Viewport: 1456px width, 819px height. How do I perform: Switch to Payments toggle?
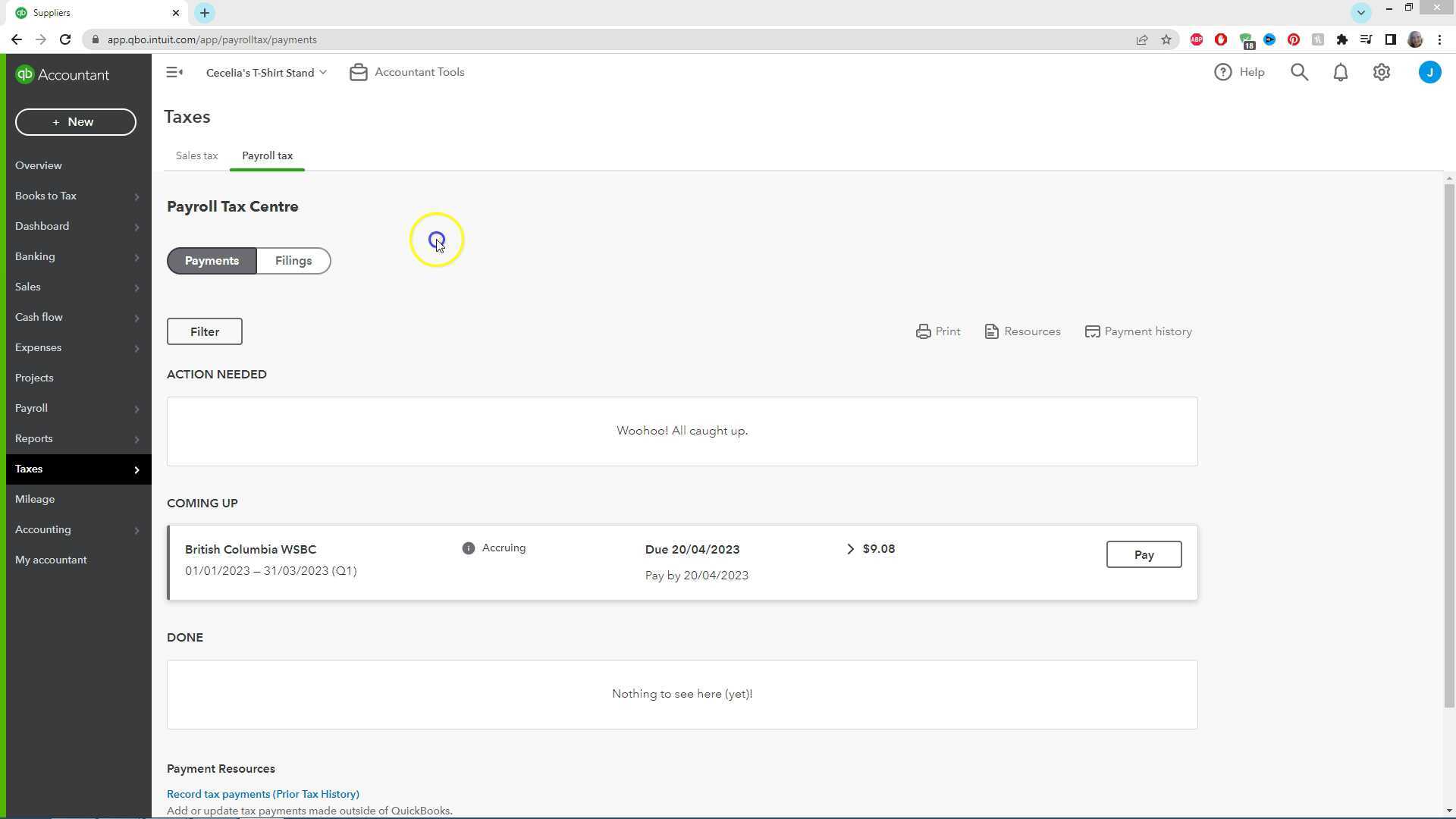[x=212, y=261]
